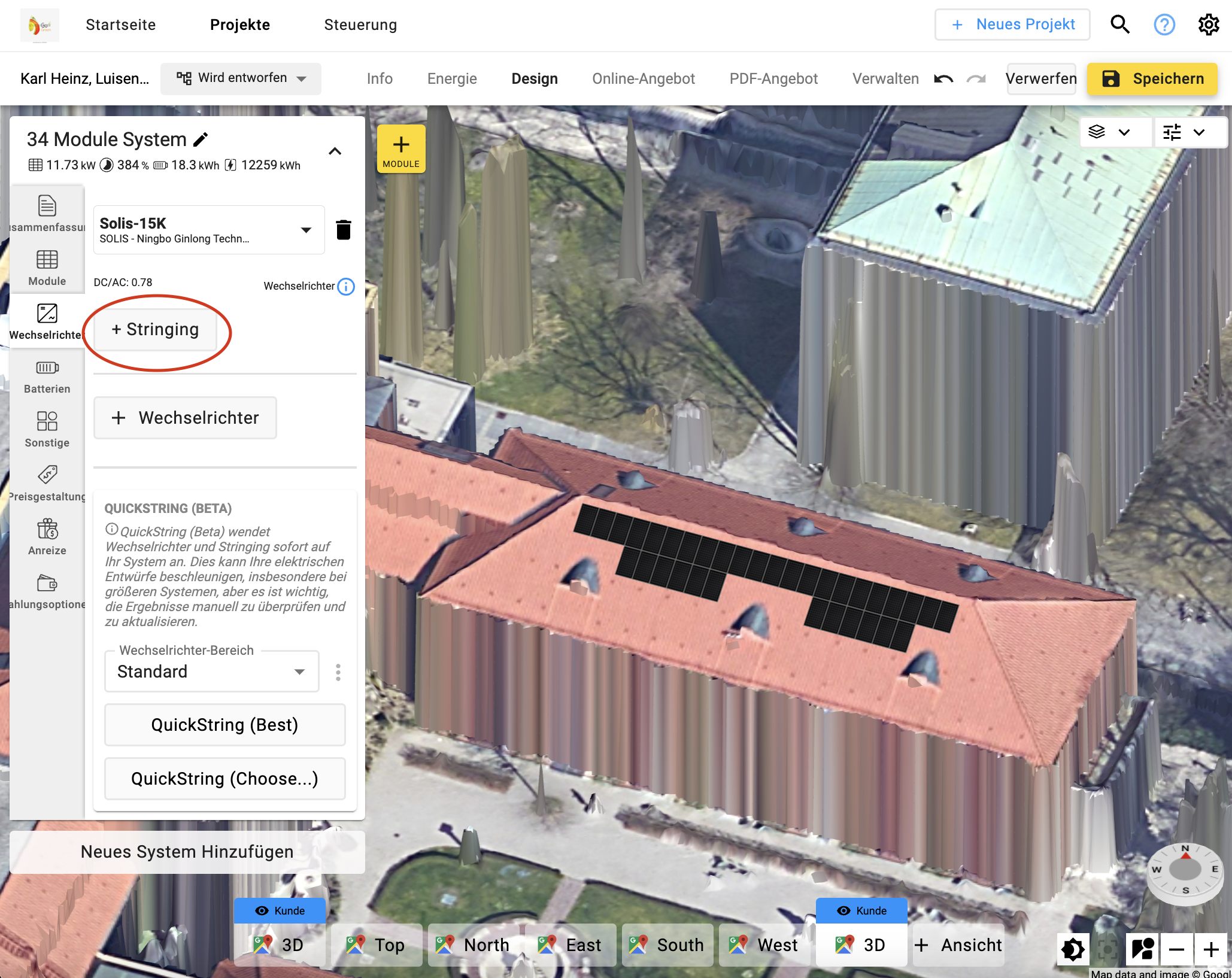Open the Preisgestaltung sidebar section
1232x978 pixels.
click(x=47, y=482)
